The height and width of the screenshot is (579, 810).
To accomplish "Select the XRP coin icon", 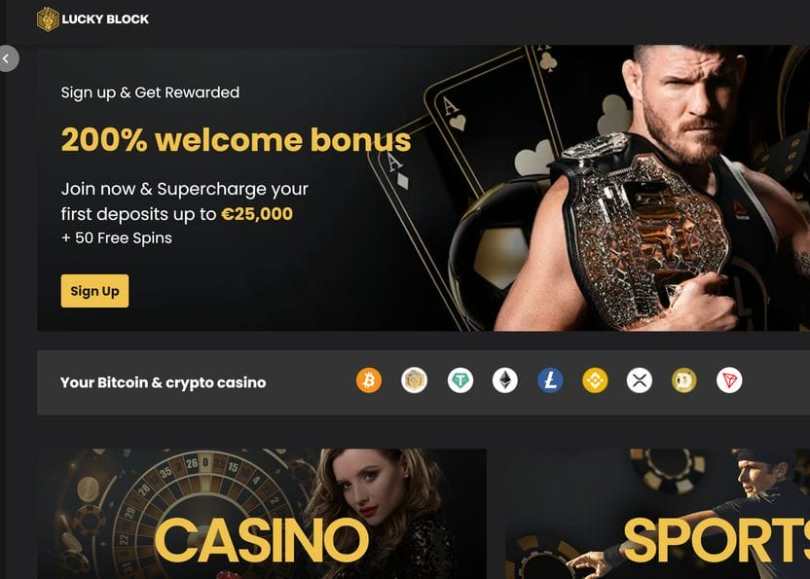I will [639, 381].
